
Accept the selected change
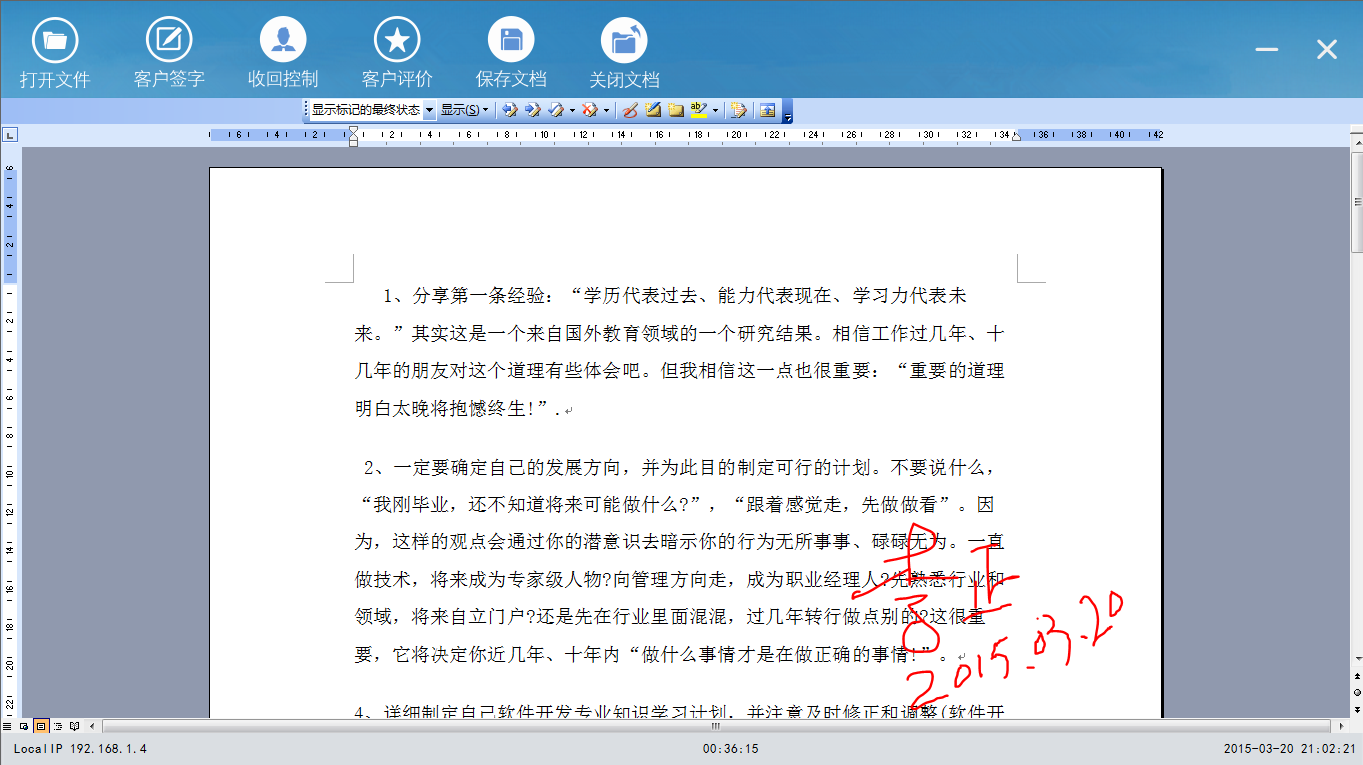(x=555, y=110)
